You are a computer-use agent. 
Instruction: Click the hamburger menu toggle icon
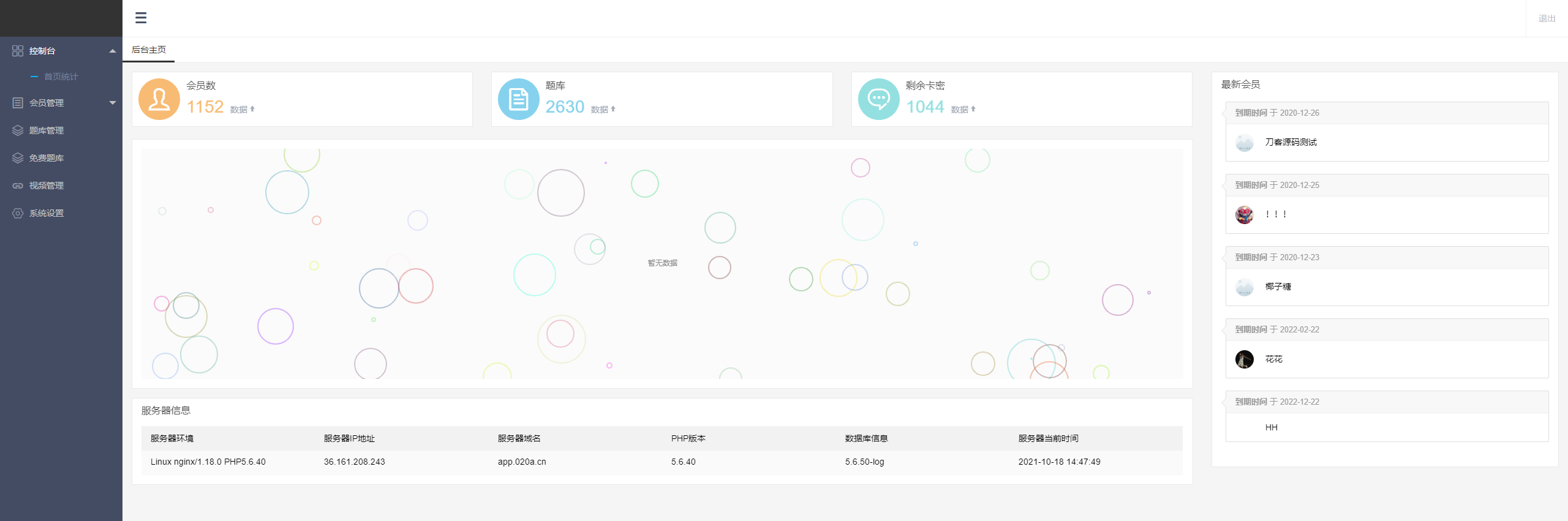(141, 18)
